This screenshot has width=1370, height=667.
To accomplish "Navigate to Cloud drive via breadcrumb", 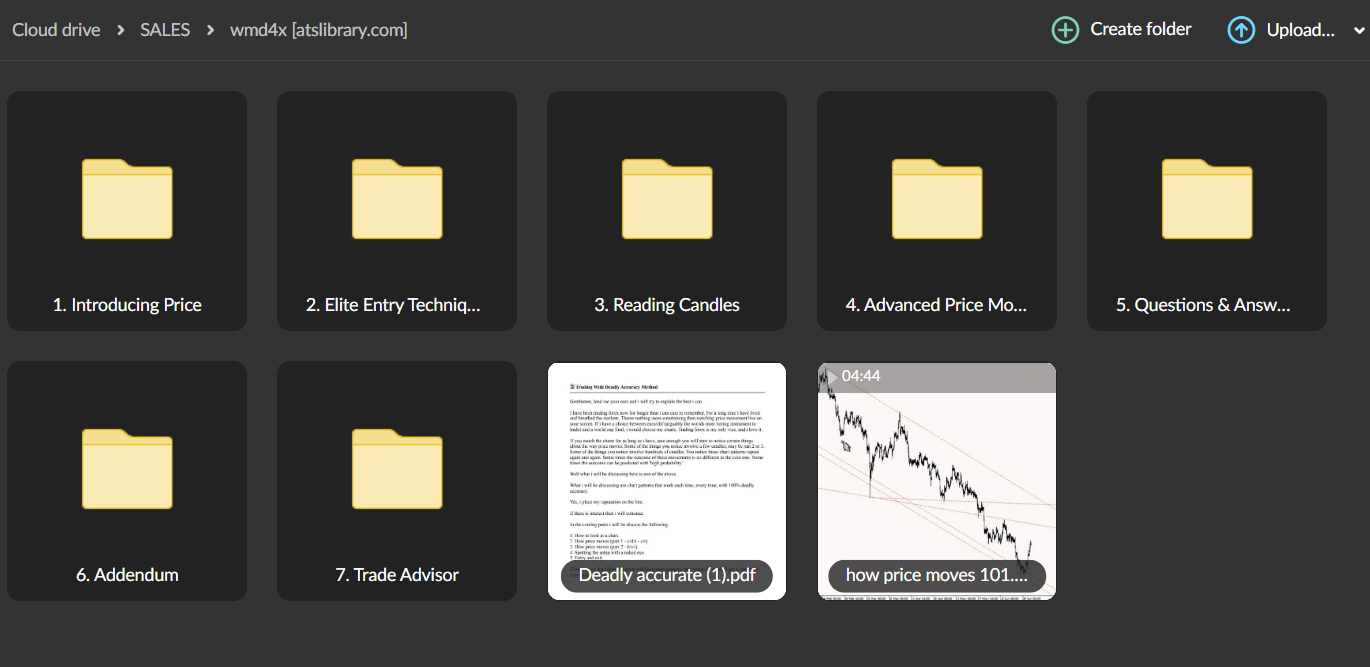I will [56, 29].
